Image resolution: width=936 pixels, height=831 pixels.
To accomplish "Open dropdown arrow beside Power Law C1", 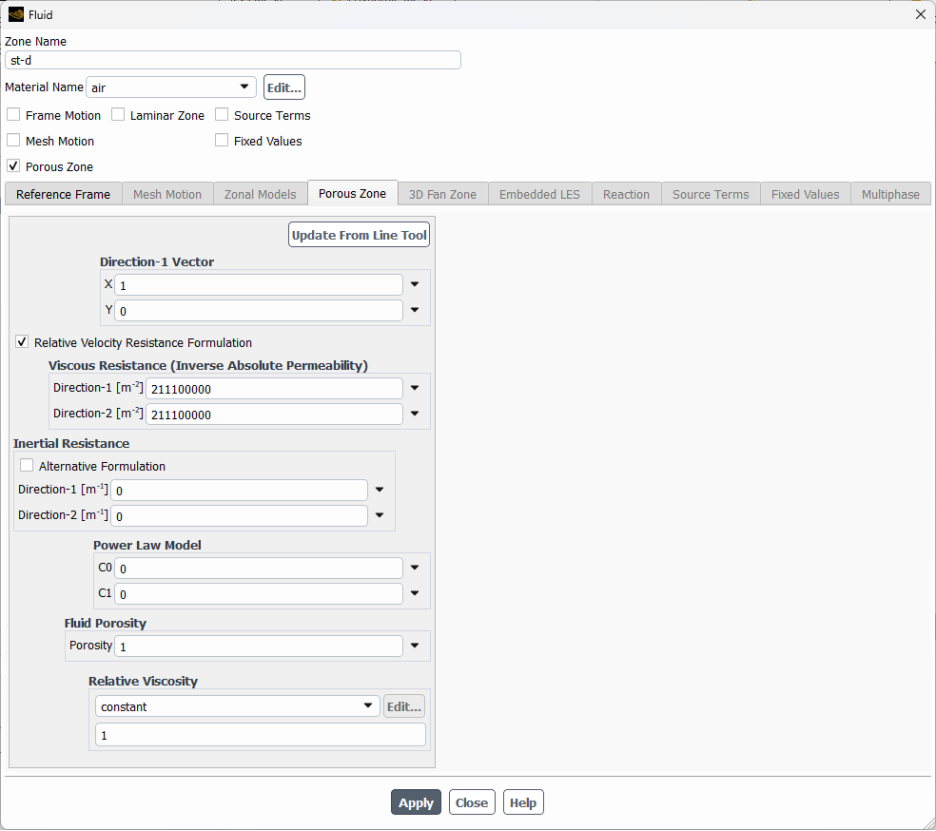I will (415, 593).
